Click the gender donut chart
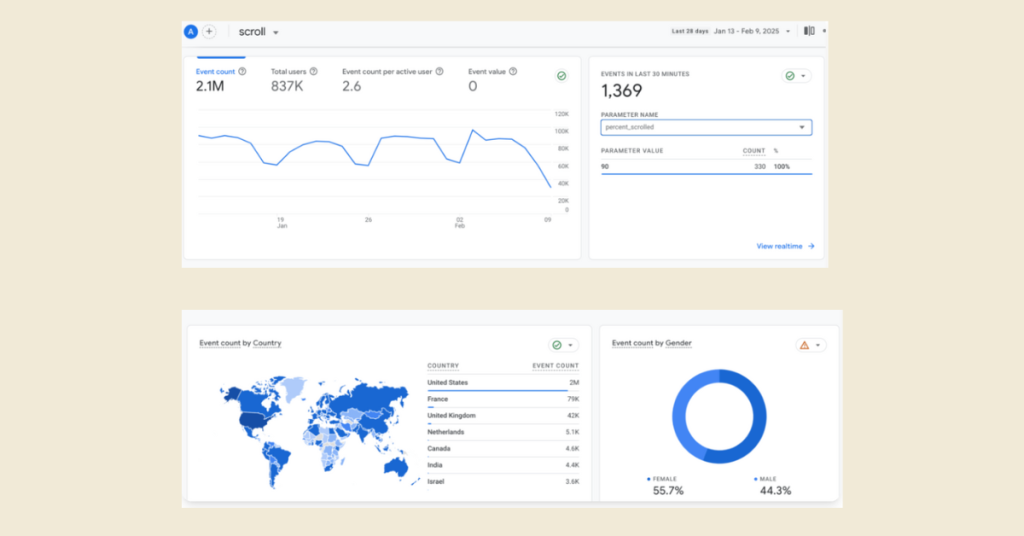The width and height of the screenshot is (1024, 536). (719, 417)
